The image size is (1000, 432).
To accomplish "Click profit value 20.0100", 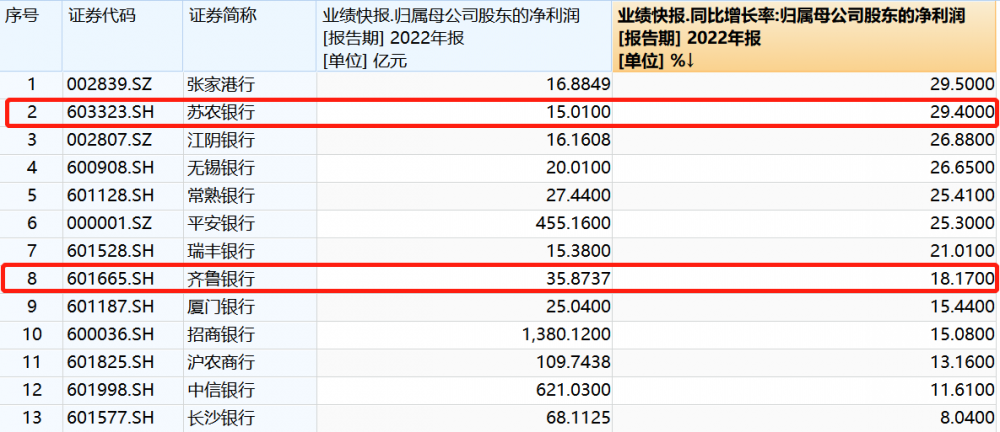I will tap(580, 168).
